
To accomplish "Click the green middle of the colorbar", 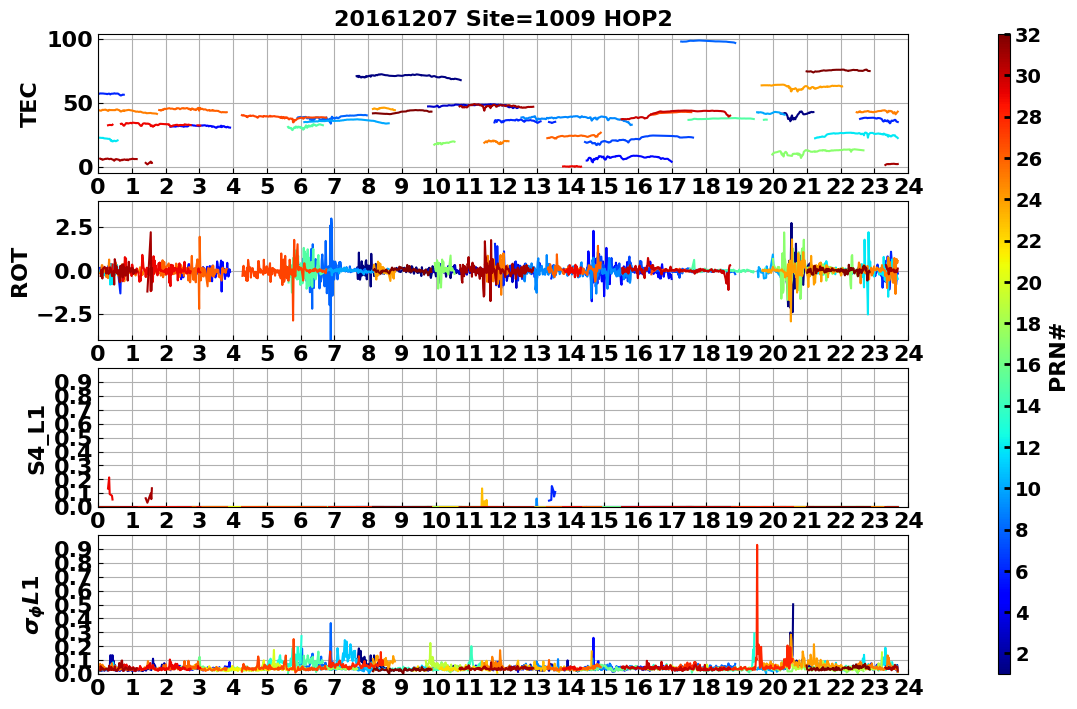I will click(x=1004, y=354).
